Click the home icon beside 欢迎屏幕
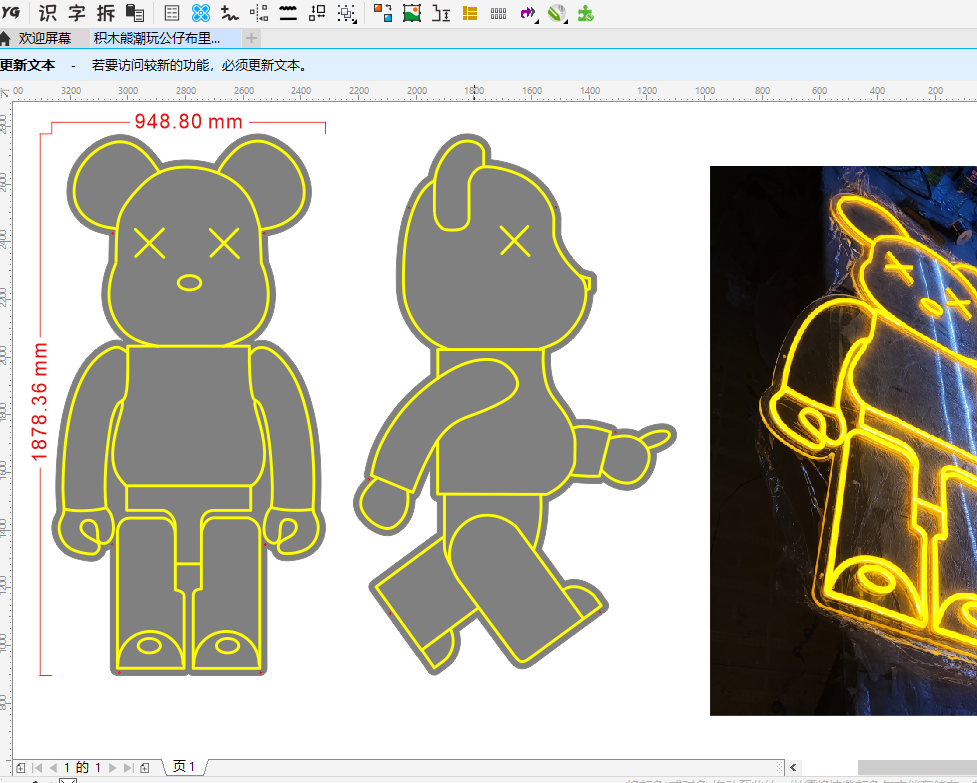 [5, 39]
